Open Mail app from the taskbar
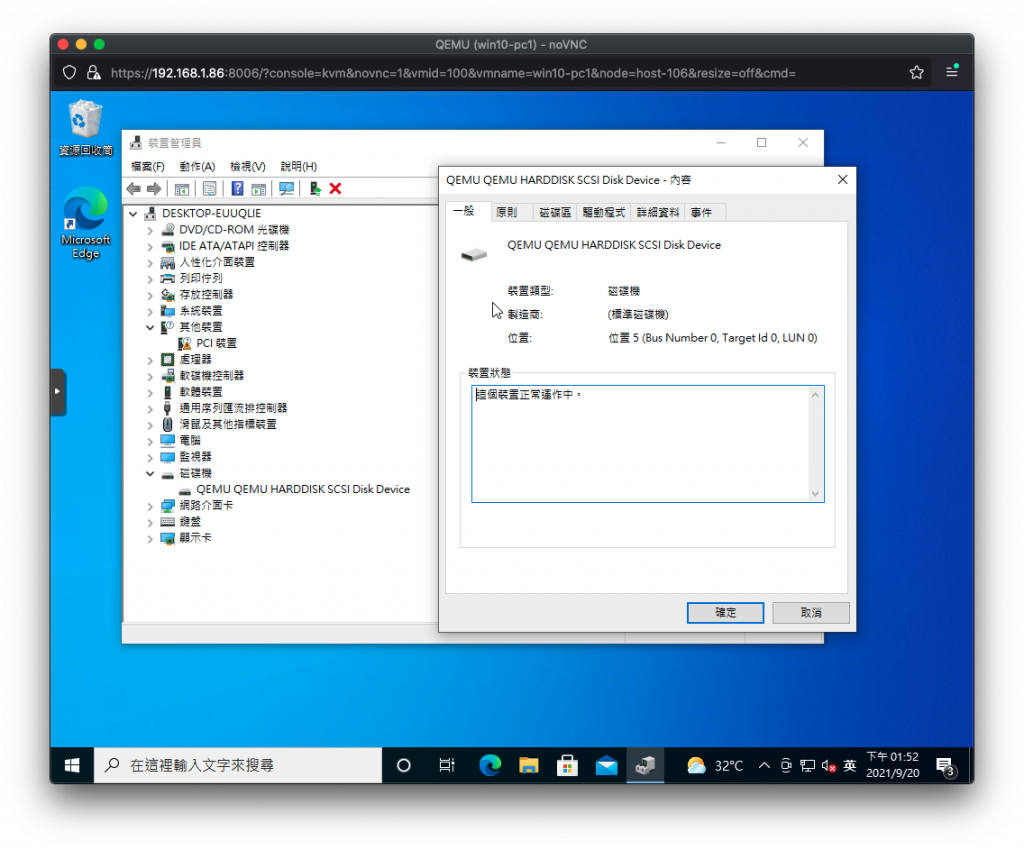The image size is (1024, 850). point(607,765)
